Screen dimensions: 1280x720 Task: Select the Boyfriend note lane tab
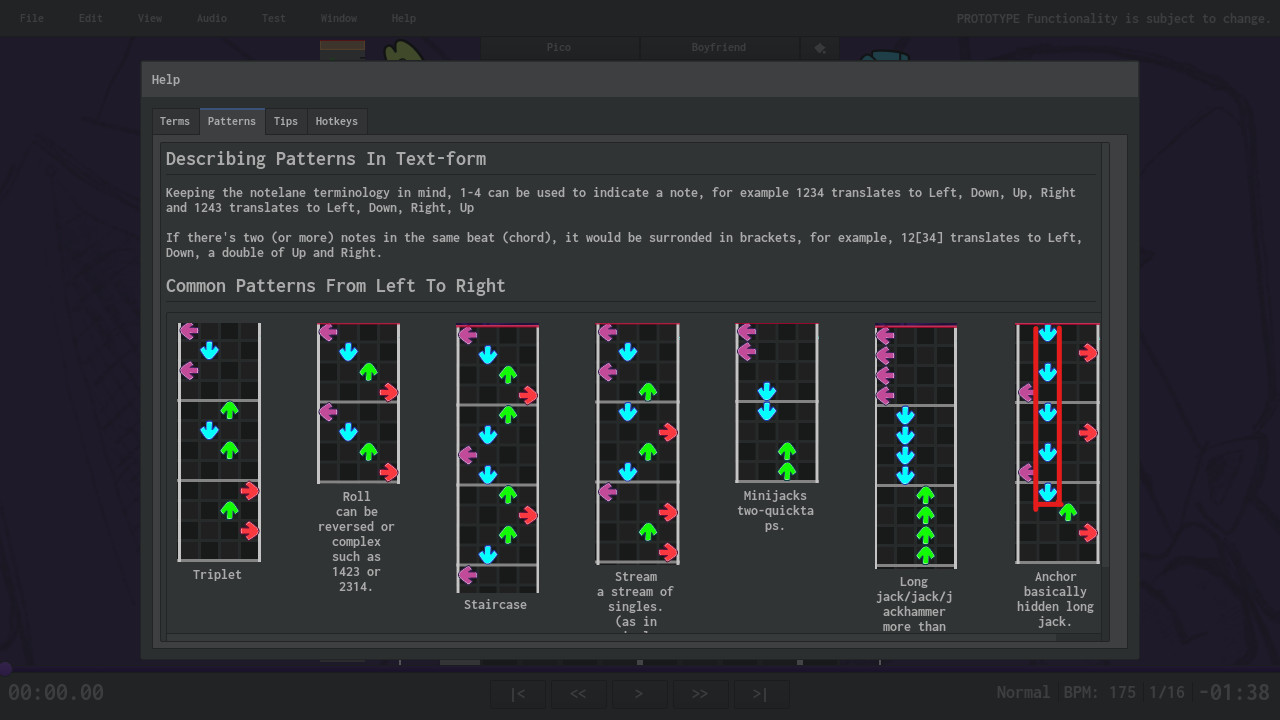719,47
